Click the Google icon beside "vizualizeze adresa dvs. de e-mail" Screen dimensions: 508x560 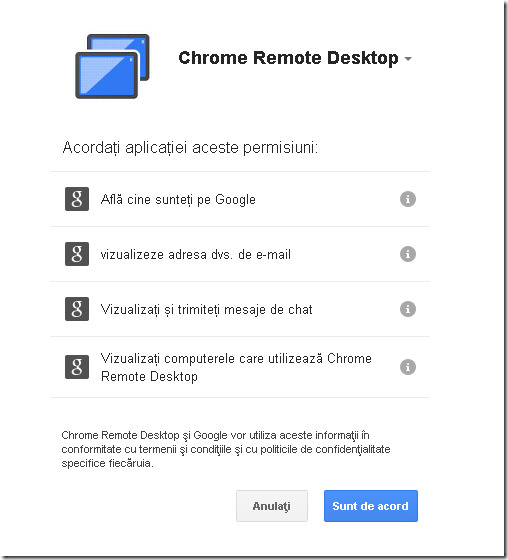(x=77, y=254)
